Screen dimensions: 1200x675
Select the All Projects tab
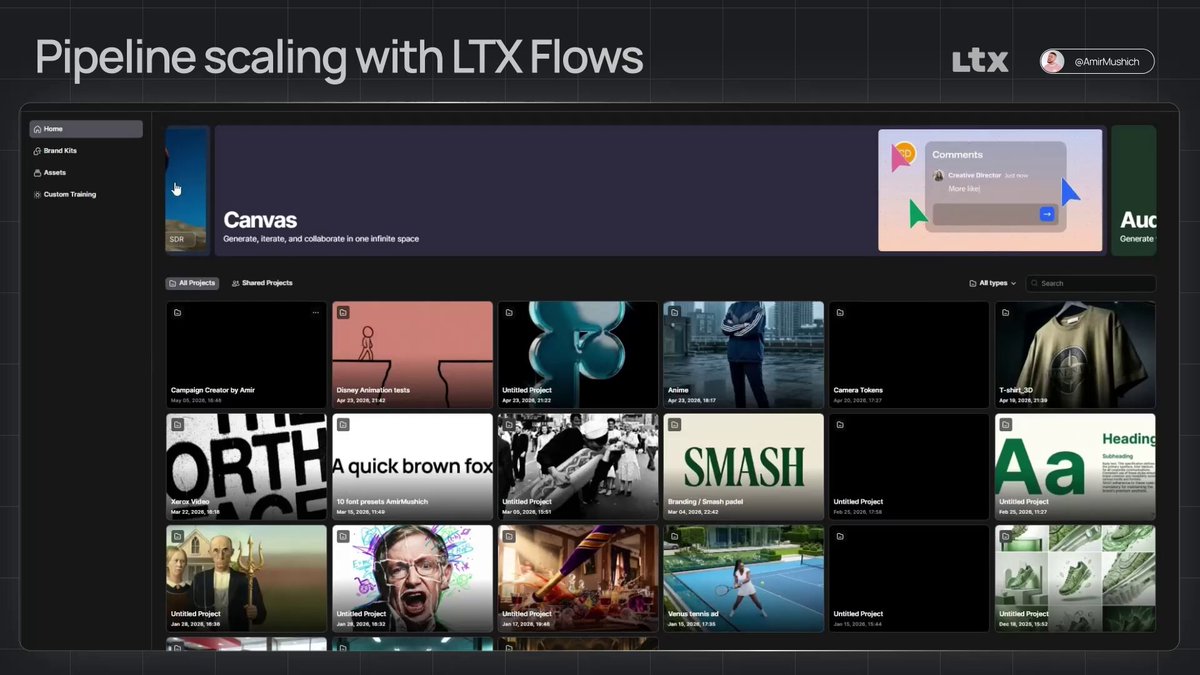click(x=192, y=283)
